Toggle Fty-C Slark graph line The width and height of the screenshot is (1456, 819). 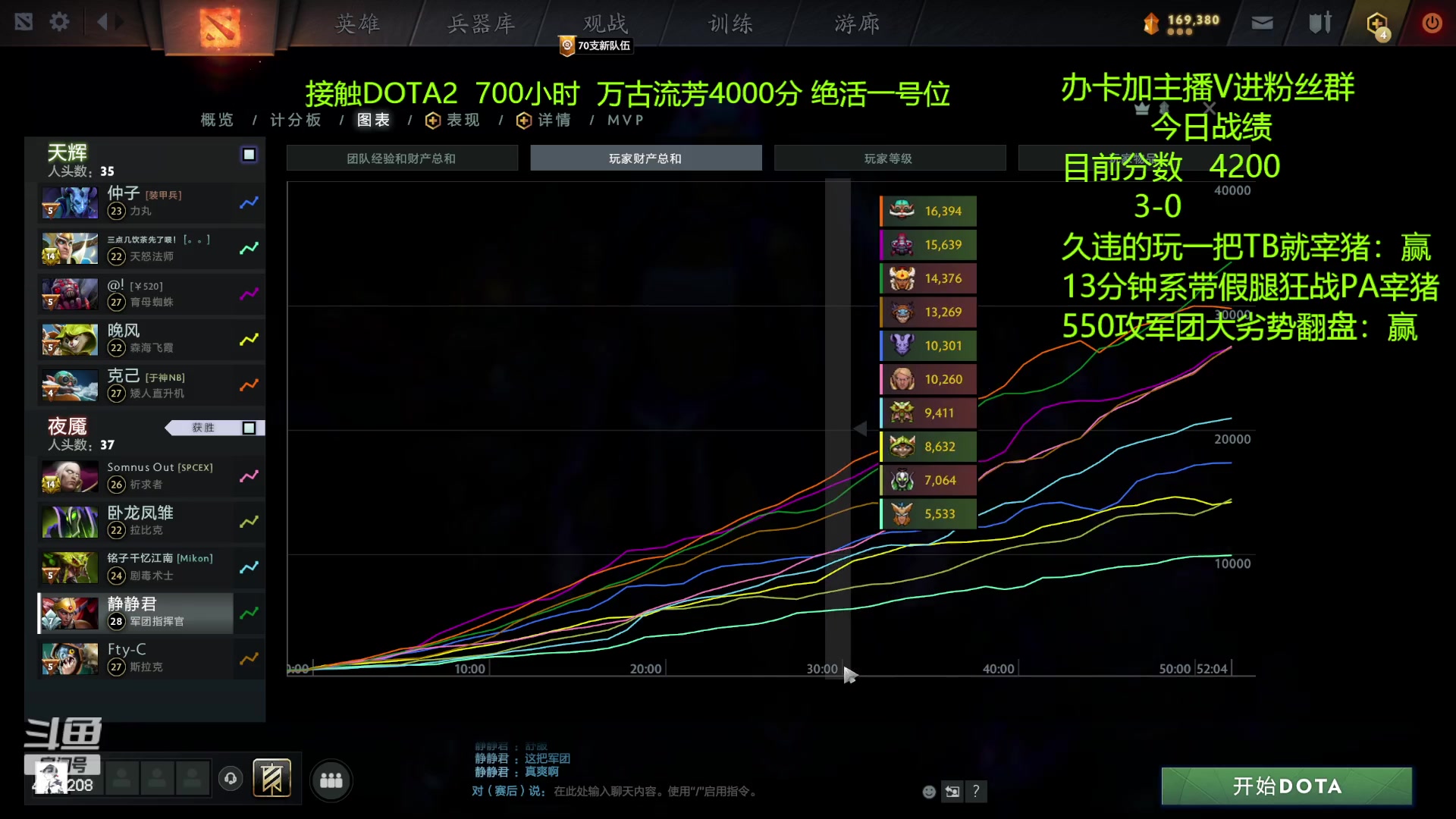(x=249, y=658)
